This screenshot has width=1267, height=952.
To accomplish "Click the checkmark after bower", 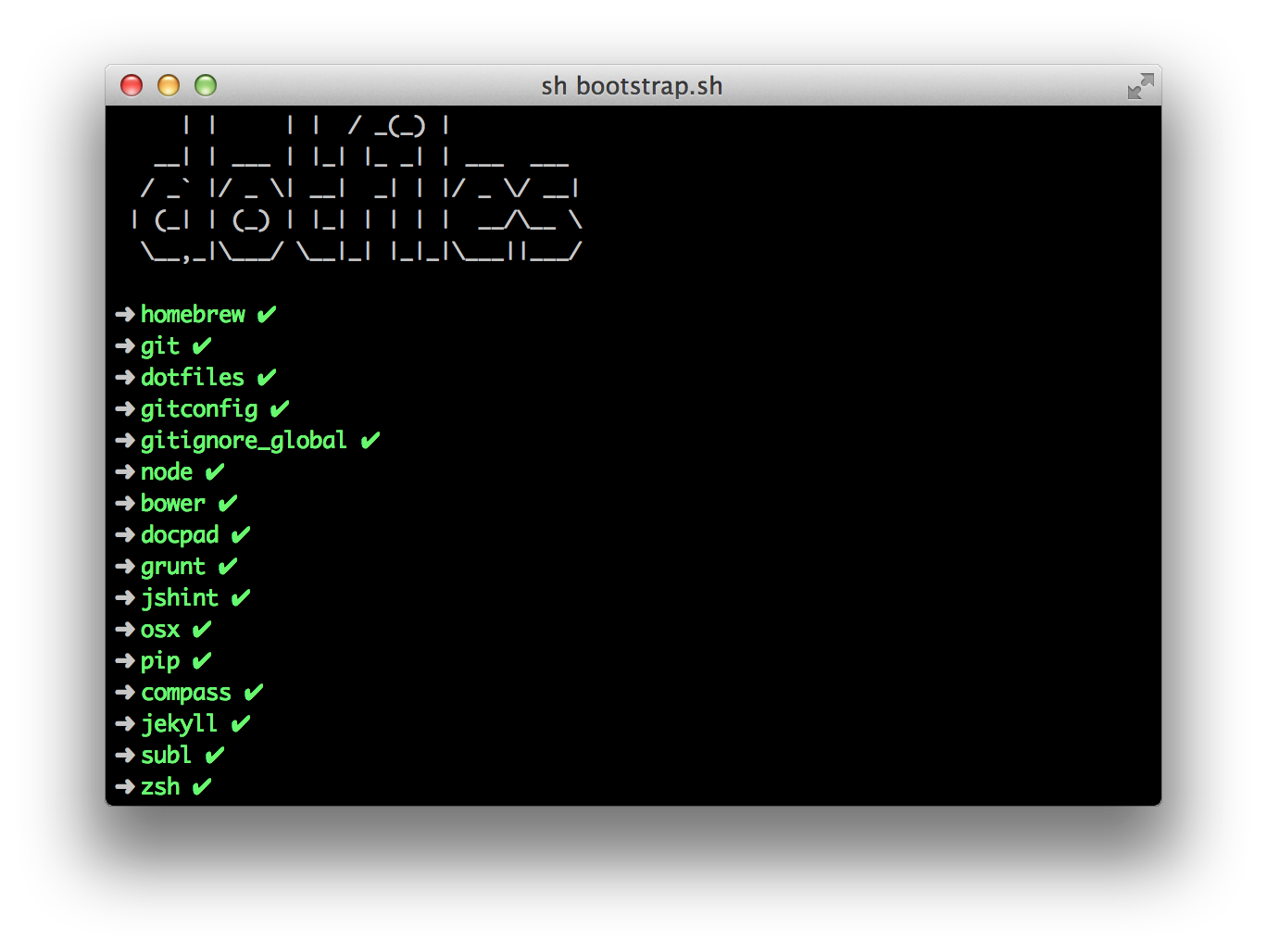I will 228,504.
